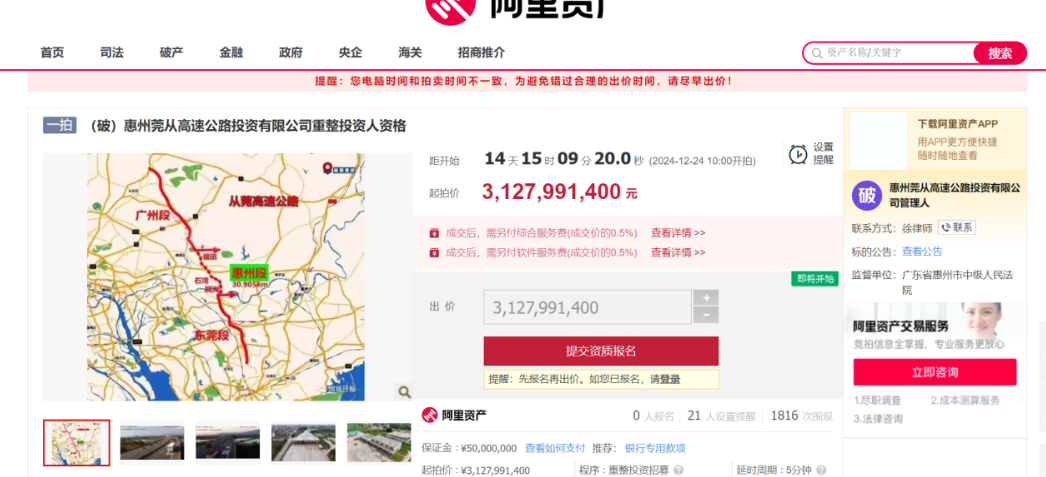Click the red 搜索 button
Image resolution: width=1046 pixels, height=477 pixels.
pyautogui.click(x=999, y=53)
